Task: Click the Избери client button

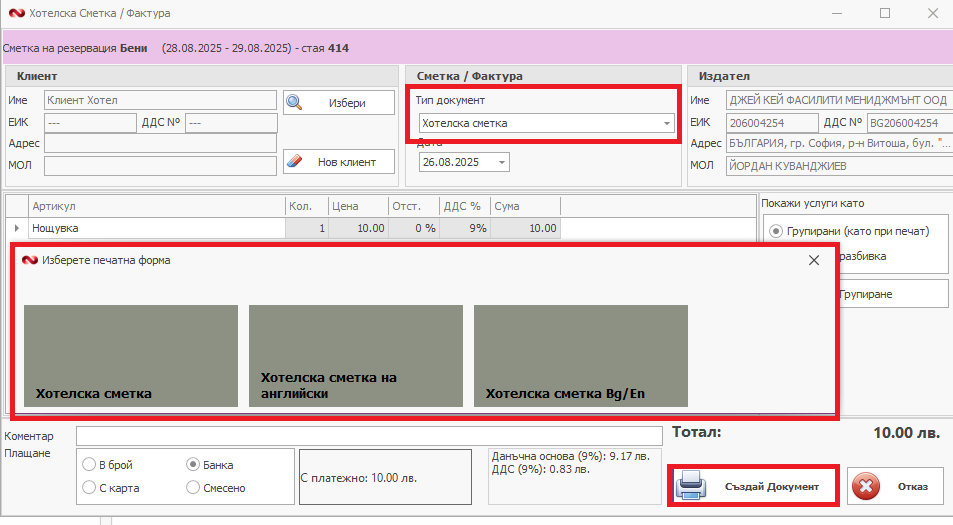Action: click(x=339, y=103)
